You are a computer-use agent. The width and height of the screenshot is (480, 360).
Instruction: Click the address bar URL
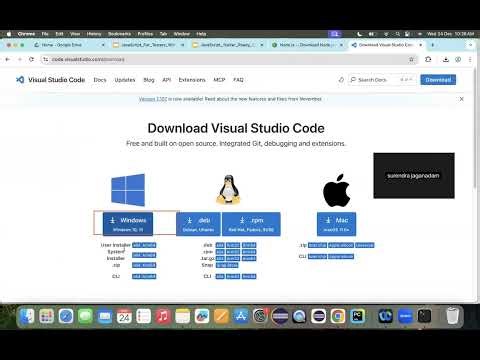coord(88,59)
